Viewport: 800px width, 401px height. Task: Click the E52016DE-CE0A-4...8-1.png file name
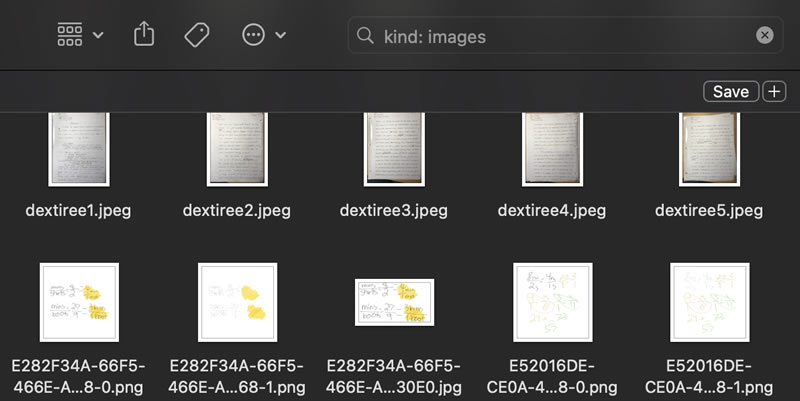coord(709,377)
